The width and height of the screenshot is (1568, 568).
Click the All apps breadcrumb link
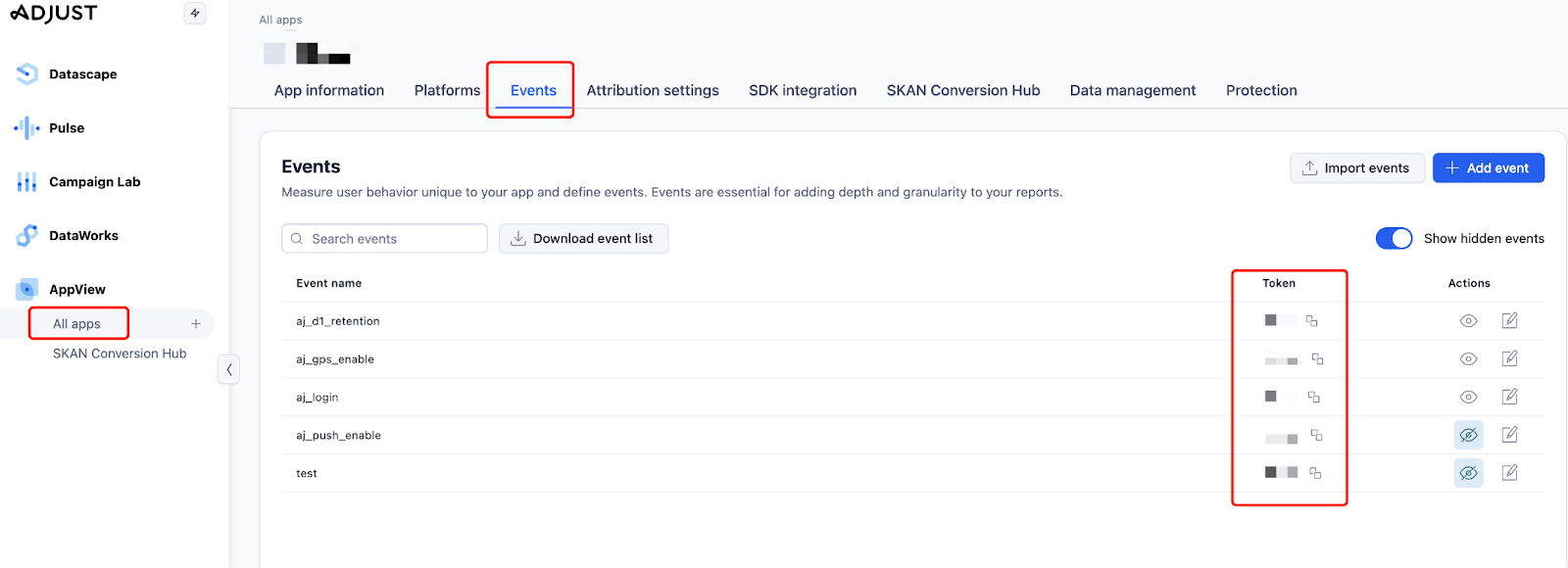click(280, 20)
